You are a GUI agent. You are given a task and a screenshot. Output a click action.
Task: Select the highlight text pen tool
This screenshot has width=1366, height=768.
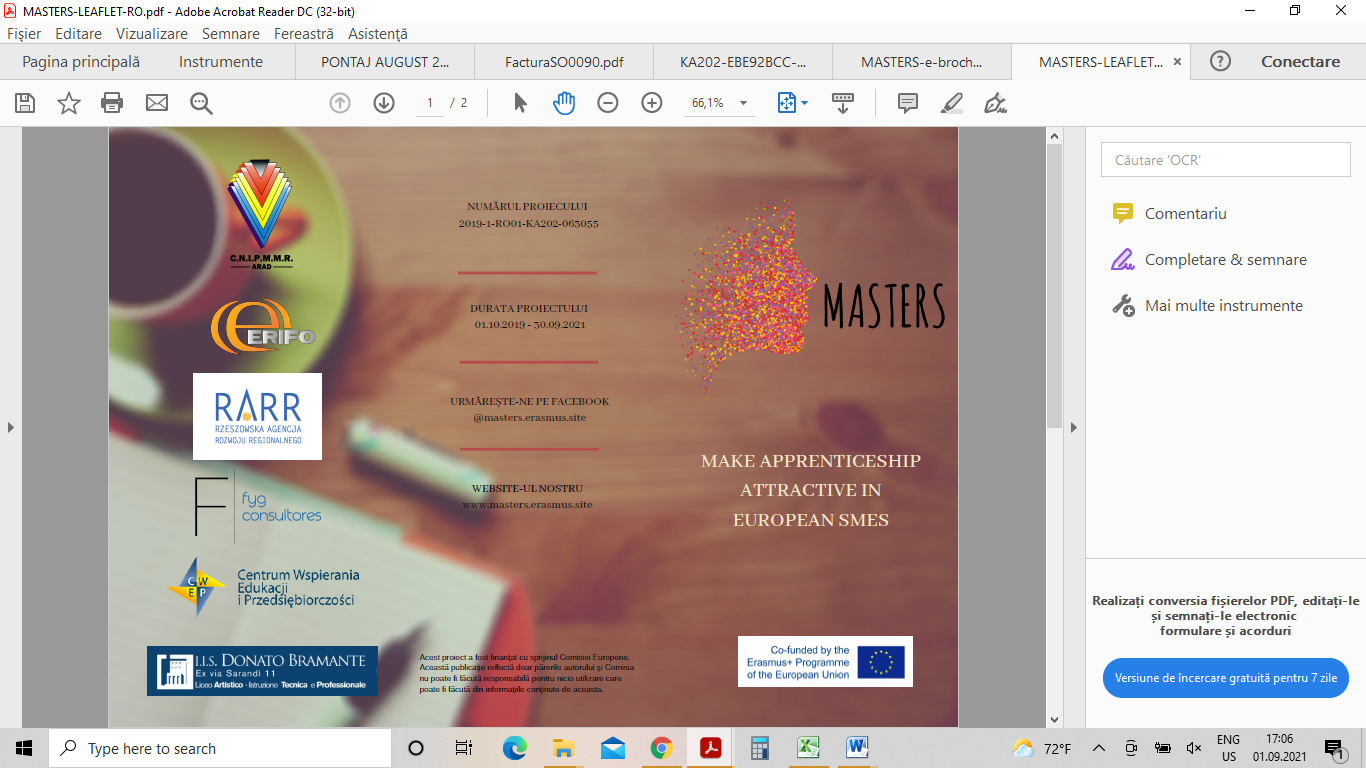(x=952, y=103)
